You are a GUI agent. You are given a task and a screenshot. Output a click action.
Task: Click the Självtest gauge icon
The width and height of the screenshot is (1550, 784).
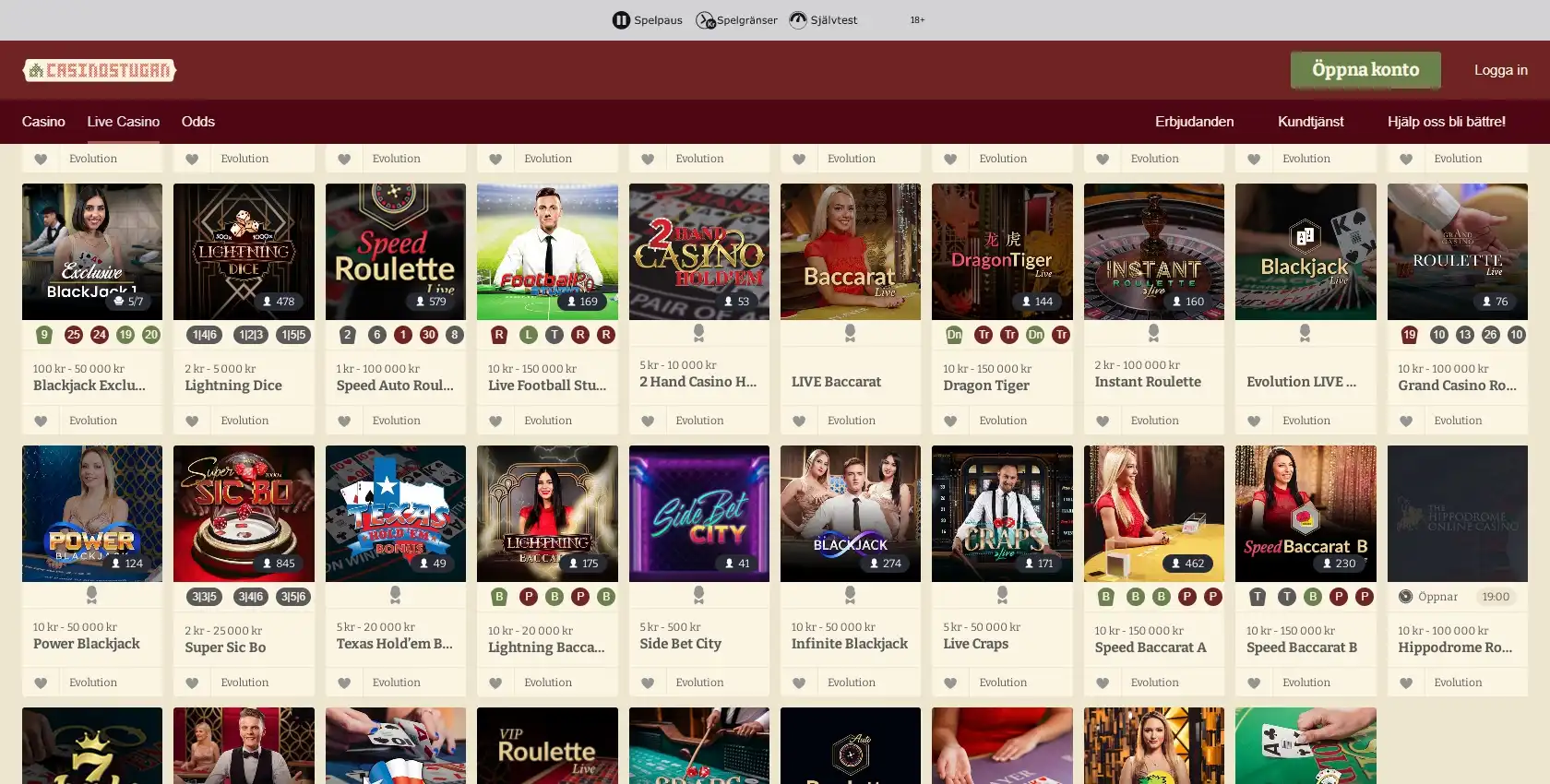click(x=798, y=20)
